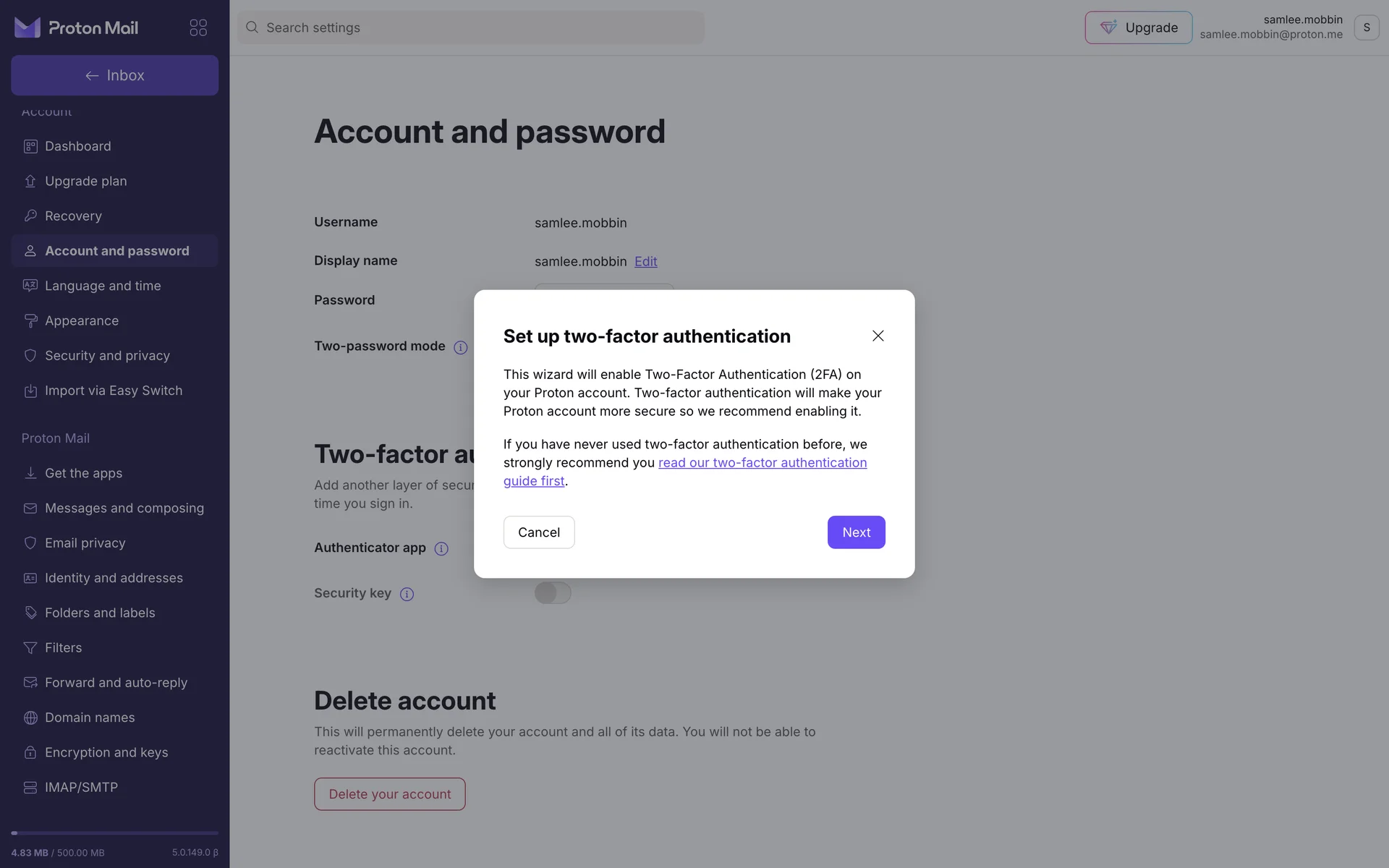Click the Upgrade diamond icon
Image resolution: width=1389 pixels, height=868 pixels.
(1108, 27)
